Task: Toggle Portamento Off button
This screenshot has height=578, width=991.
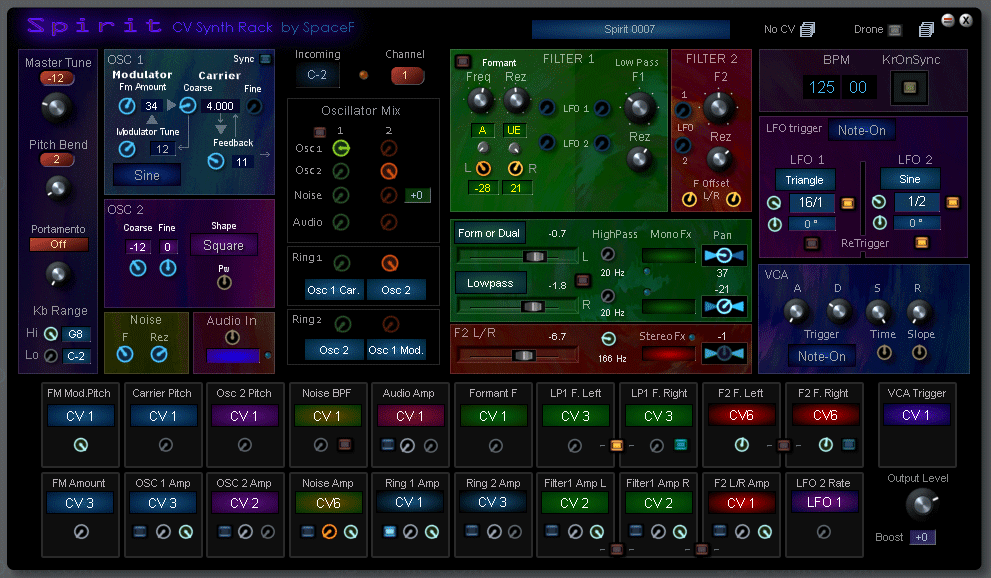Action: pyautogui.click(x=59, y=244)
